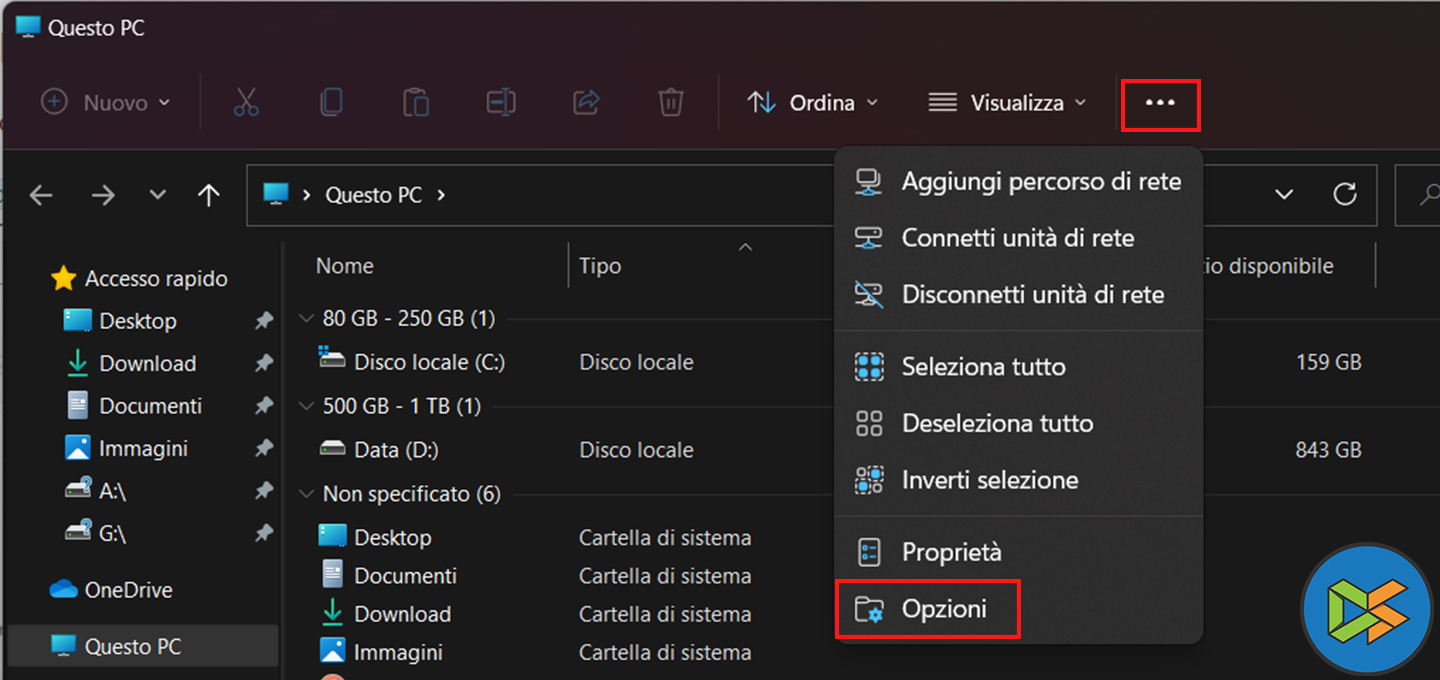Open the Ordina sort dropdown
The height and width of the screenshot is (680, 1440).
[812, 103]
